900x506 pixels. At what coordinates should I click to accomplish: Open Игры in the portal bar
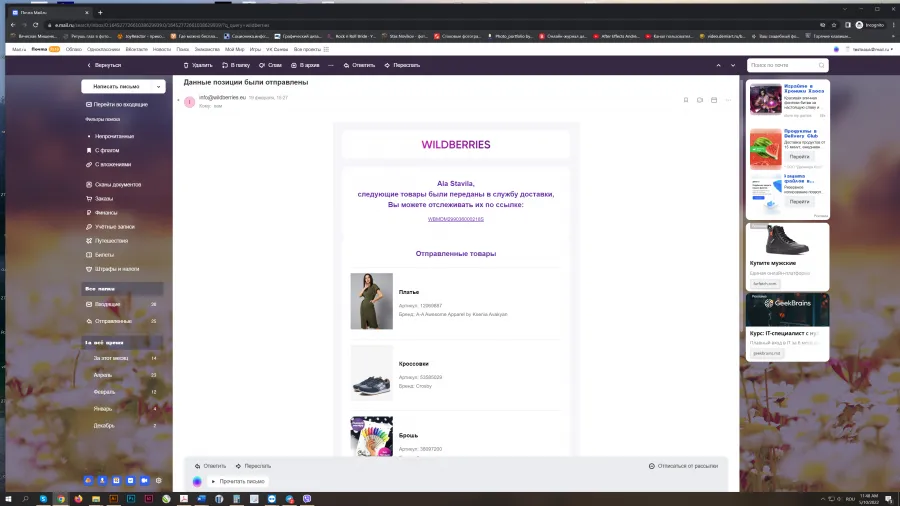[255, 49]
